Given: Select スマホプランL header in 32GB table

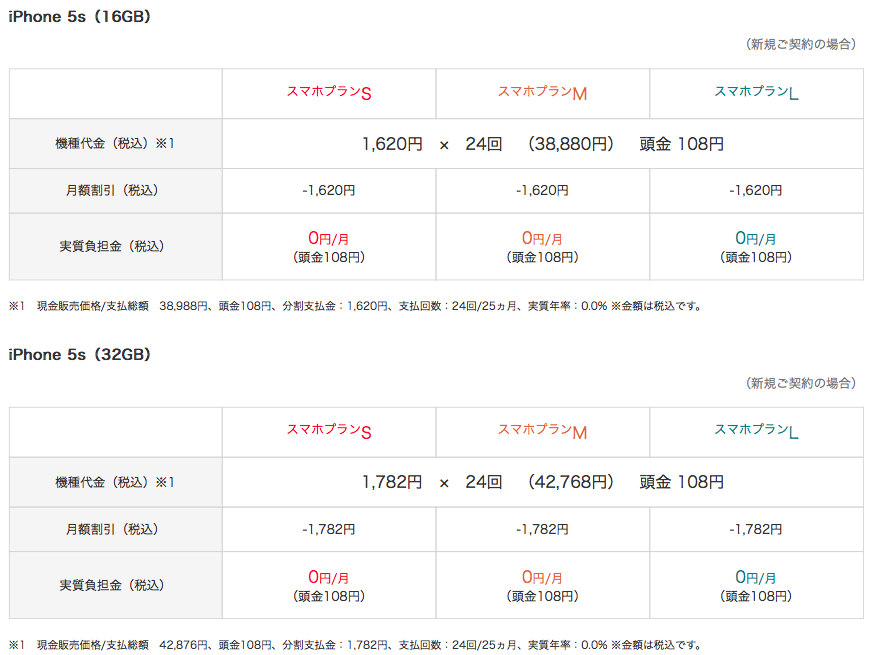Looking at the screenshot, I should click(756, 431).
